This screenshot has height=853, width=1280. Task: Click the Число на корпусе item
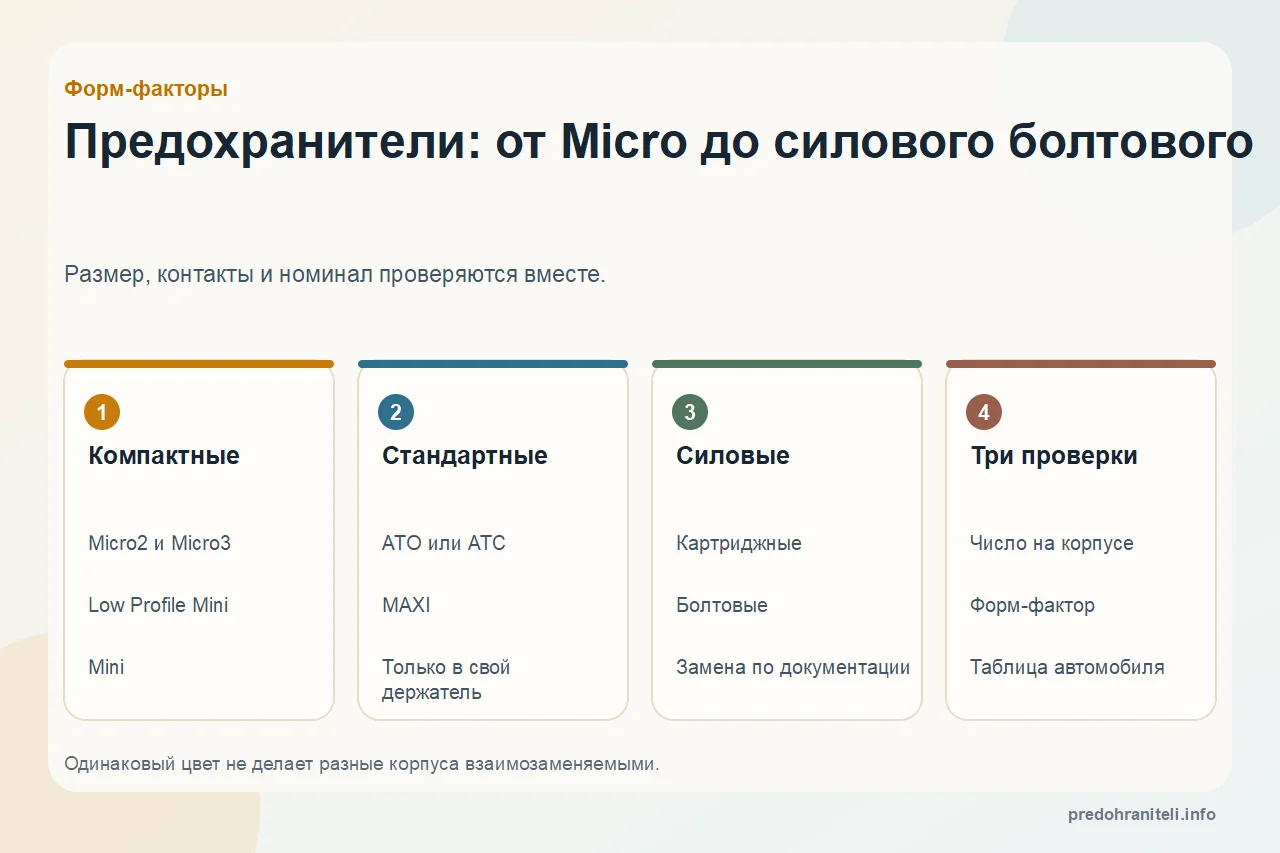point(1052,543)
